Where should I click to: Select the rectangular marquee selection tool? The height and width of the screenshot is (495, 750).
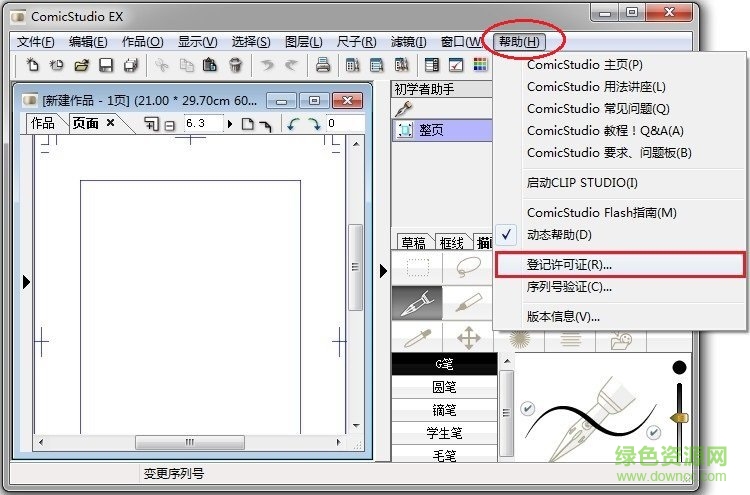pos(418,268)
